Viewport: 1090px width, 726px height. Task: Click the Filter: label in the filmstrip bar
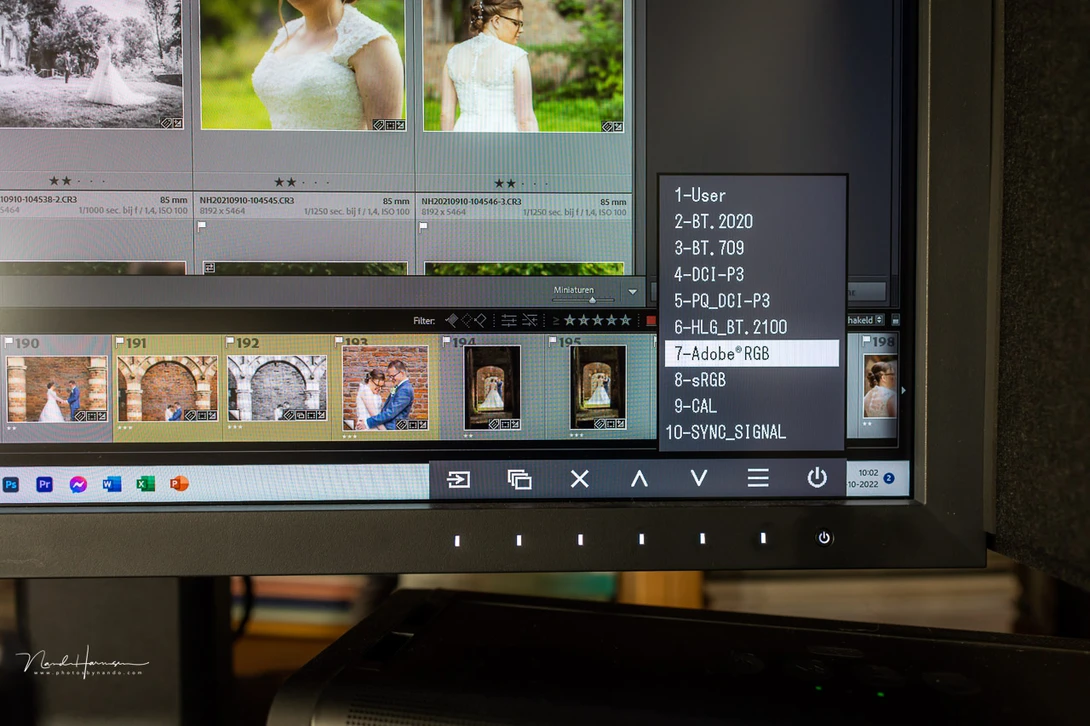[424, 321]
